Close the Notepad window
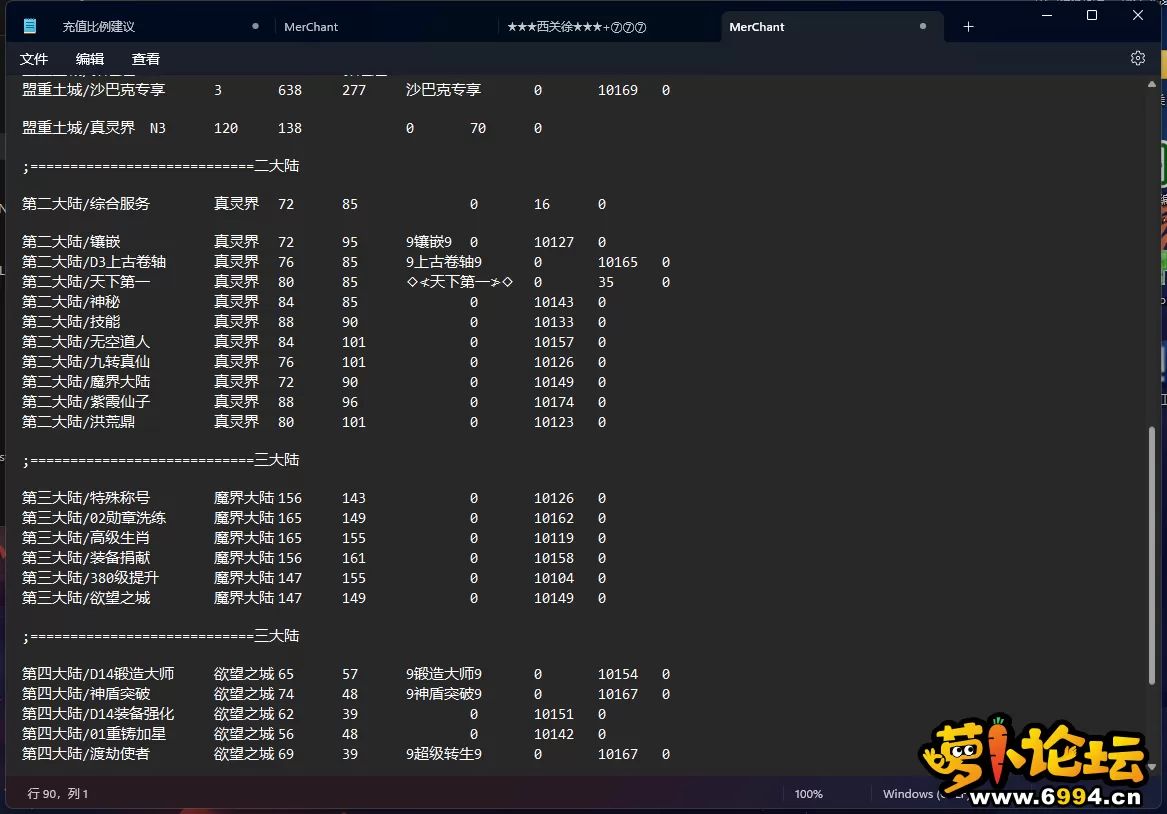The width and height of the screenshot is (1167, 814). tap(1137, 15)
